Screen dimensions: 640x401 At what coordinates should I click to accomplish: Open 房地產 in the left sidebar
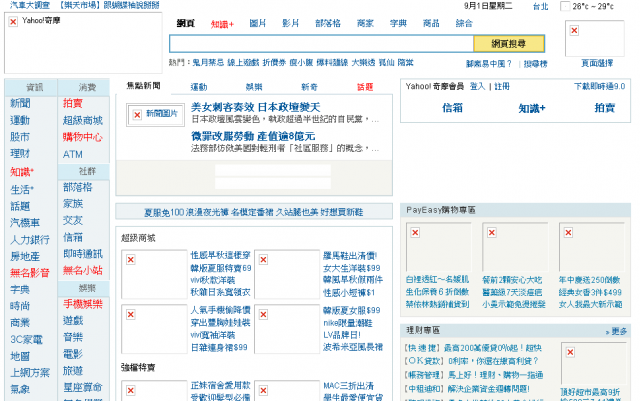coord(25,256)
